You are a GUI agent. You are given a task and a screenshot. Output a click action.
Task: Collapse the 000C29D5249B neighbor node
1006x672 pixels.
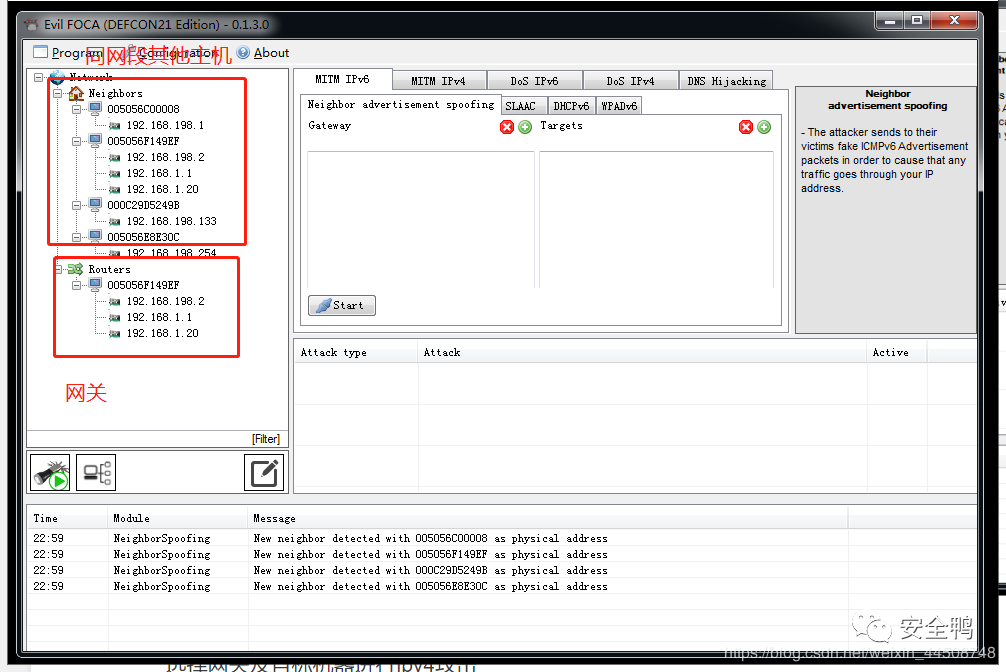pyautogui.click(x=76, y=205)
